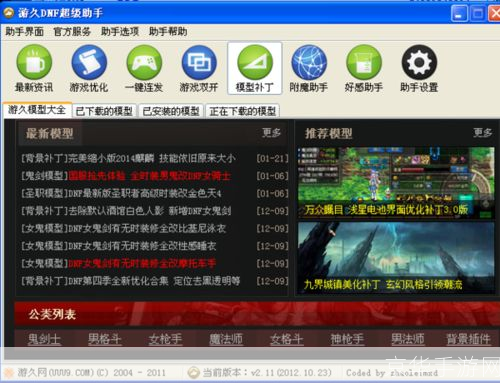Open the 助手选项 menu
Viewport: 500px width, 383px height.
[x=120, y=32]
